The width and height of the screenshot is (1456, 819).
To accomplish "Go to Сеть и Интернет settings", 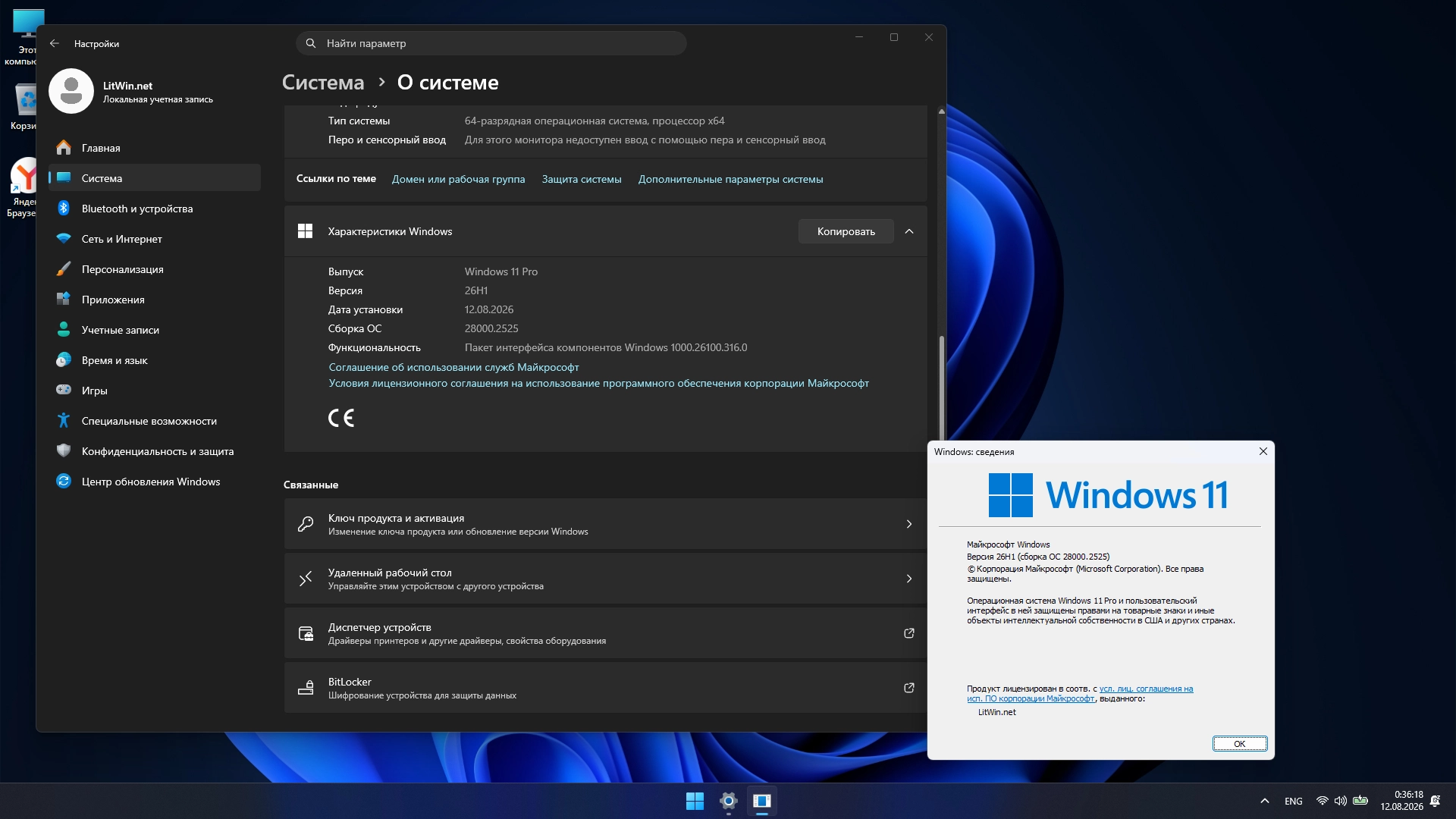I will [155, 239].
